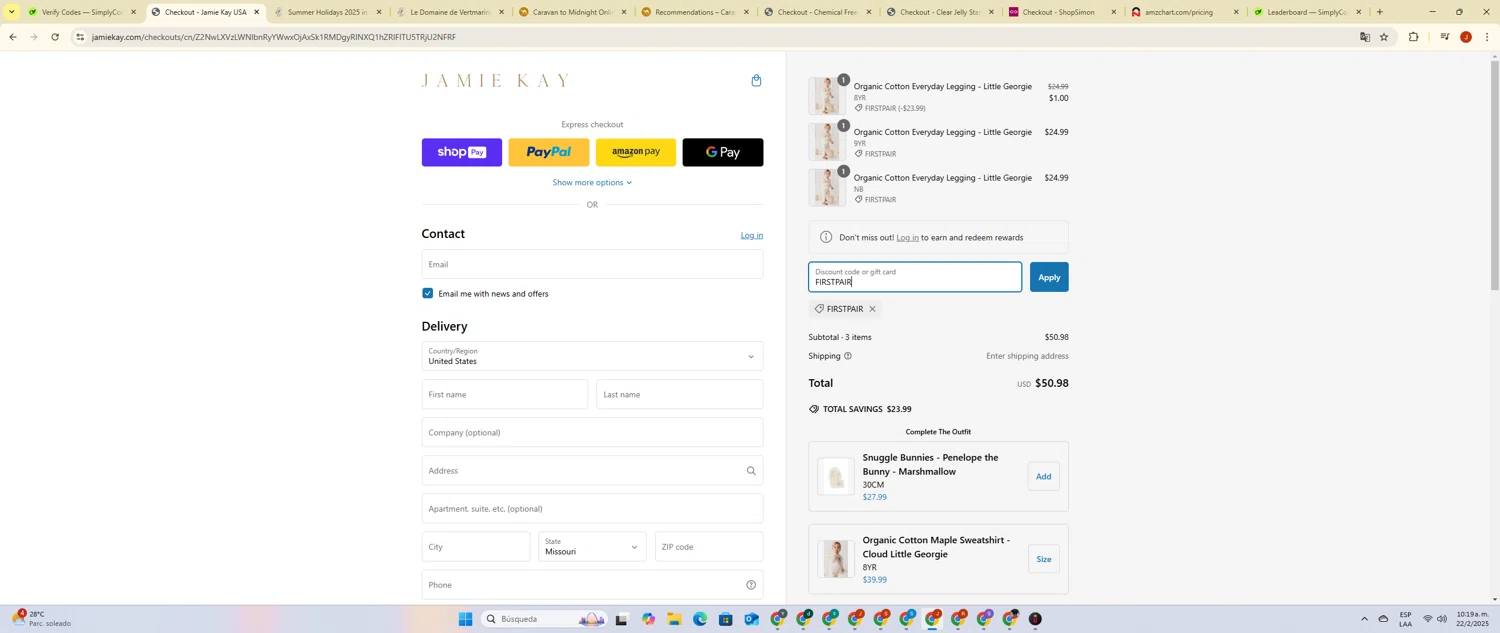Switch to Leaderboard SimplyCodes tab

click(x=1307, y=12)
